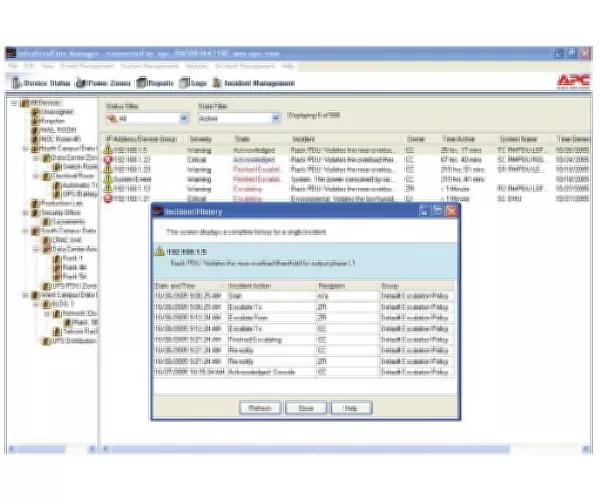
Task: Collapse the North Campus Data node
Action: [25, 148]
